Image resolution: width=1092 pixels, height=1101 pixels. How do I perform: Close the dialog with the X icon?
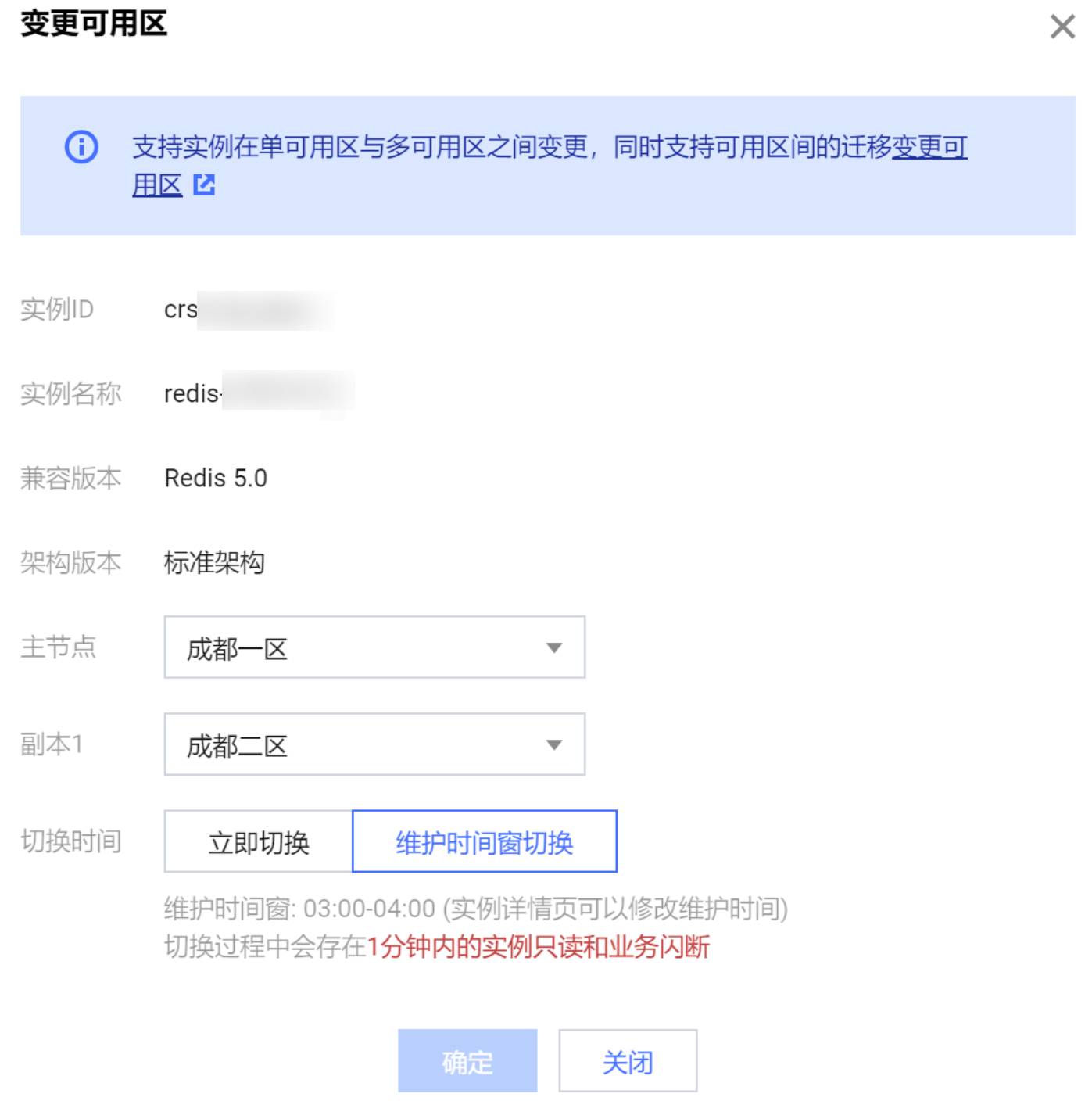(x=1062, y=27)
